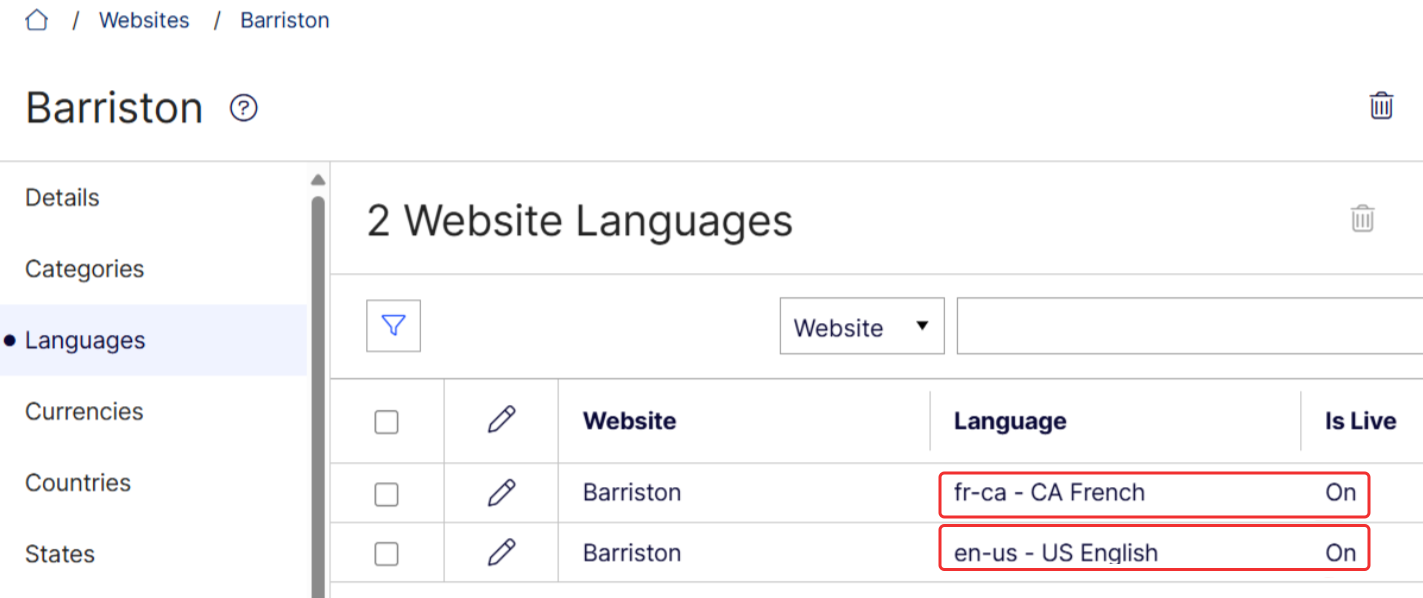The height and width of the screenshot is (598, 1423).
Task: Click the delete icon above the languages table
Action: 1362,218
